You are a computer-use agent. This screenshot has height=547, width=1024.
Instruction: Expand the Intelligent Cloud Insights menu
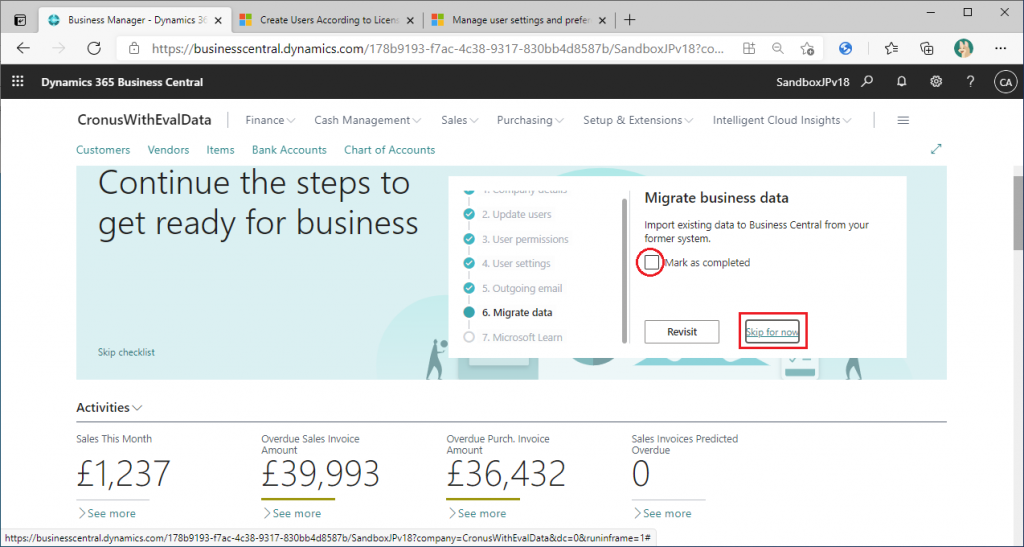pyautogui.click(x=782, y=120)
